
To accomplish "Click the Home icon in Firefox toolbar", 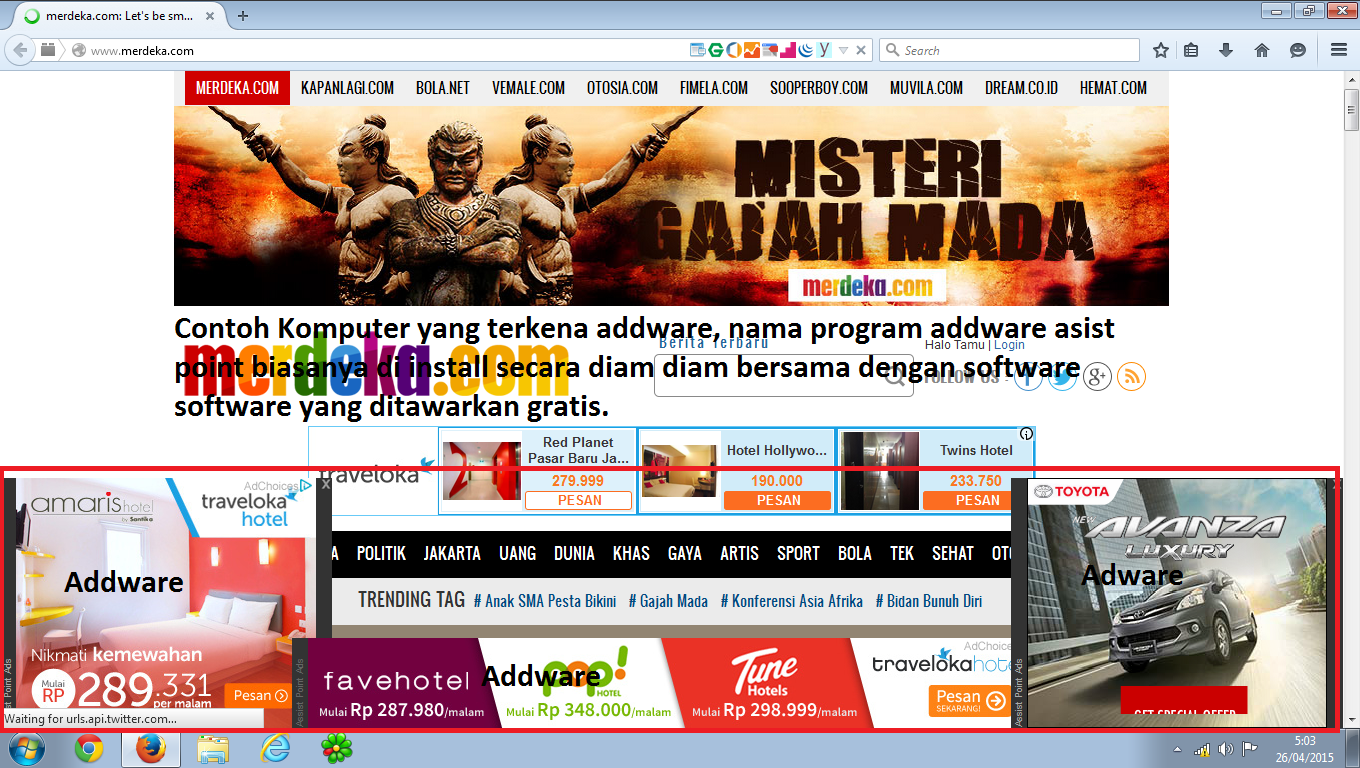I will coord(1262,50).
